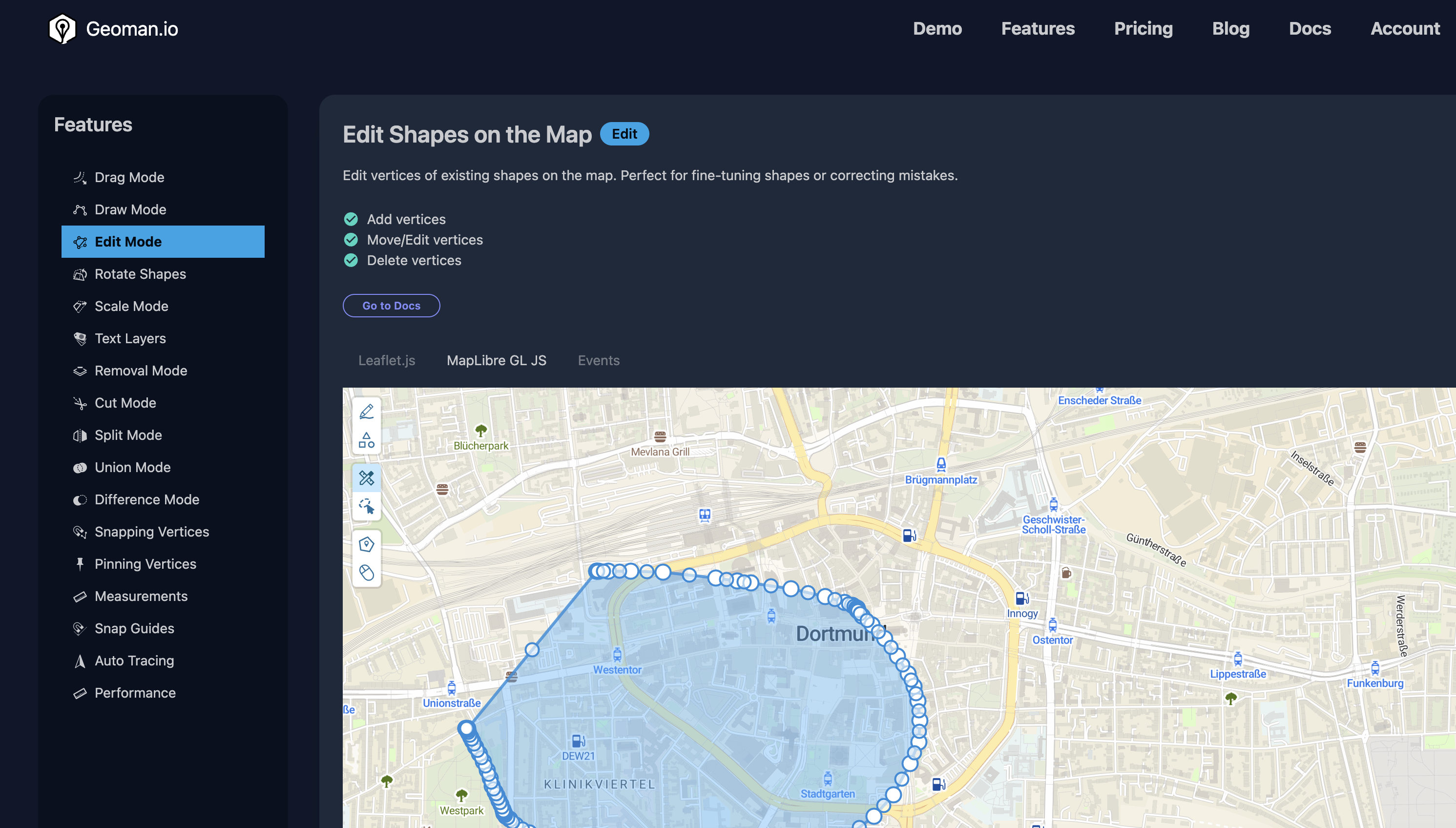Click the Edit badge beside the page heading
This screenshot has width=1456, height=828.
coord(624,134)
